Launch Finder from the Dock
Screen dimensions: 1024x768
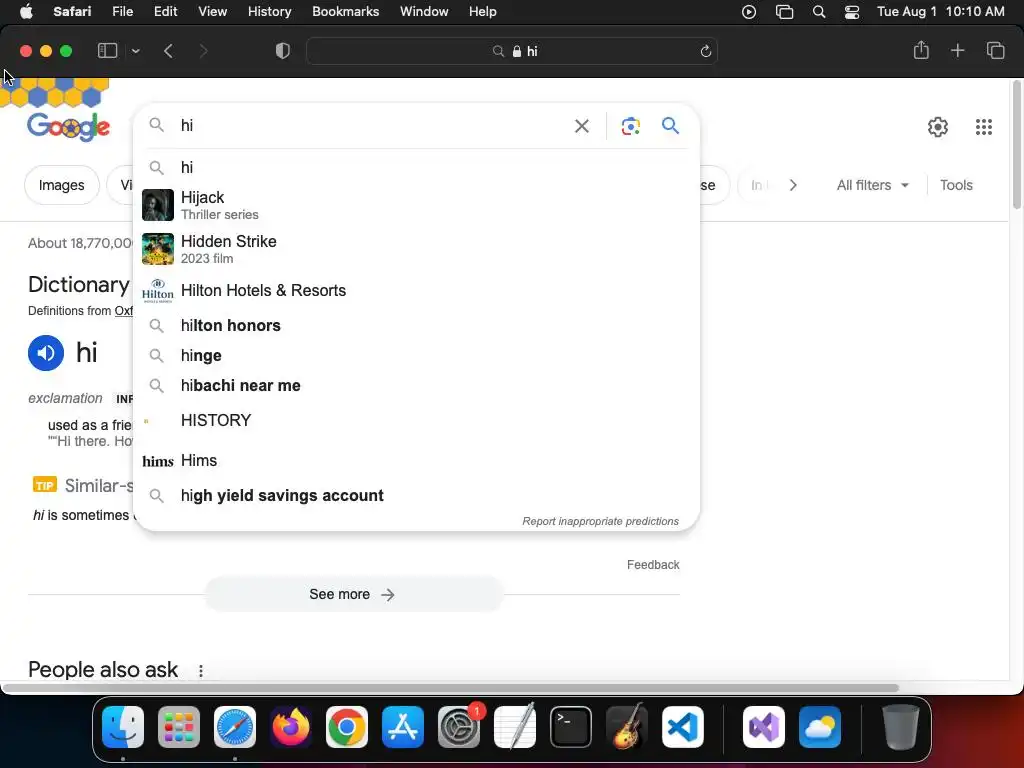click(x=123, y=727)
